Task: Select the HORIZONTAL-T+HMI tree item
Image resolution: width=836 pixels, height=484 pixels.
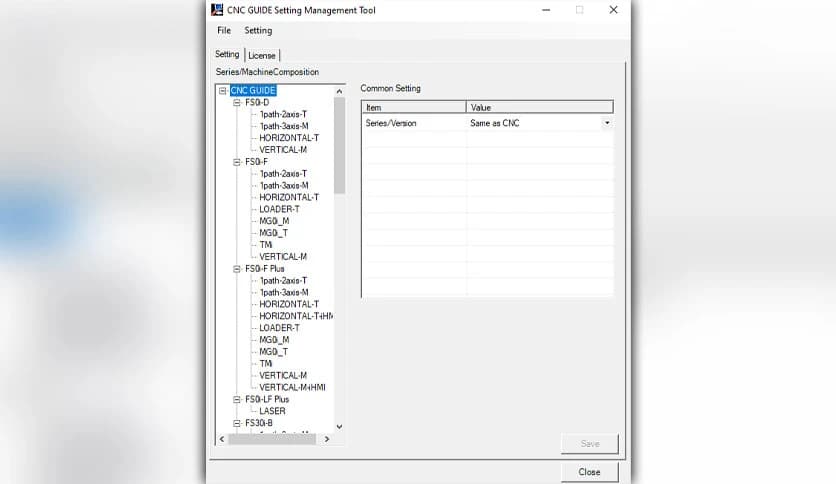Action: [x=296, y=316]
